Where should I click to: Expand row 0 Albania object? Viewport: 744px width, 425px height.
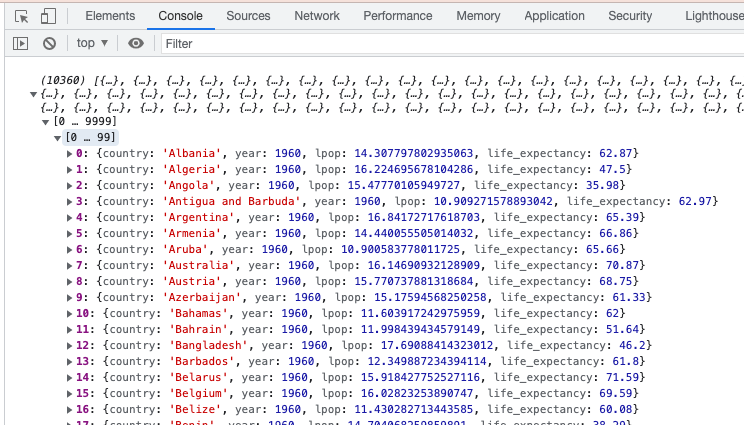[69, 154]
